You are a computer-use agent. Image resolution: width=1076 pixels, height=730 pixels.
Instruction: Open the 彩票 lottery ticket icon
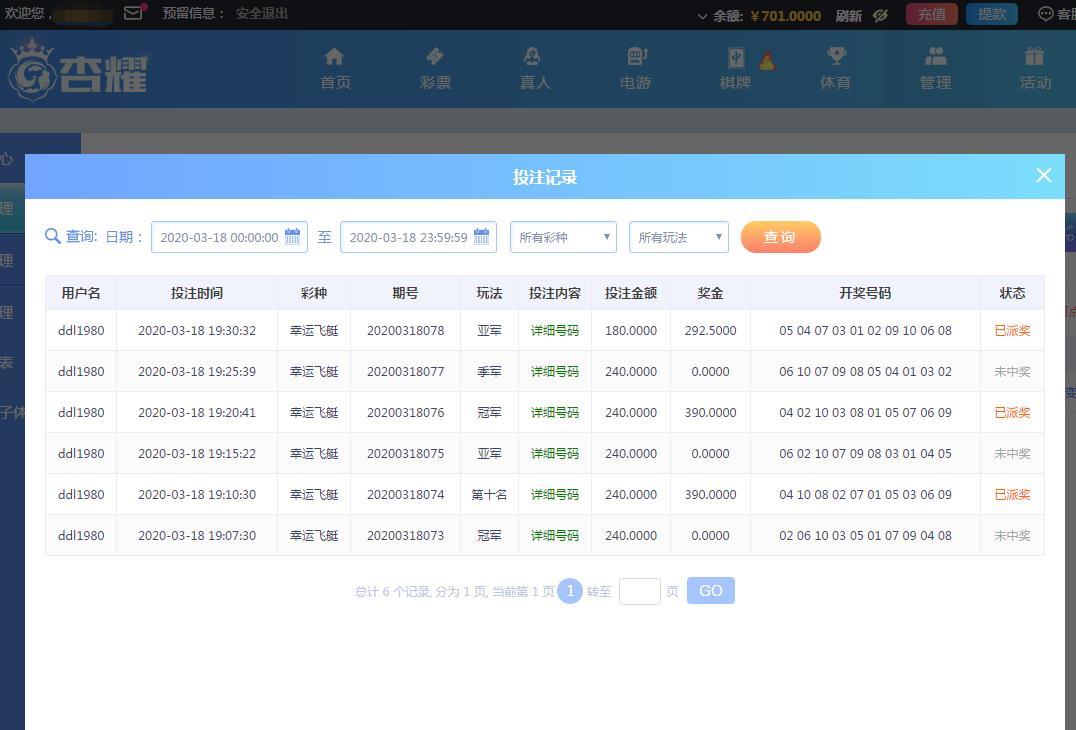pos(435,57)
